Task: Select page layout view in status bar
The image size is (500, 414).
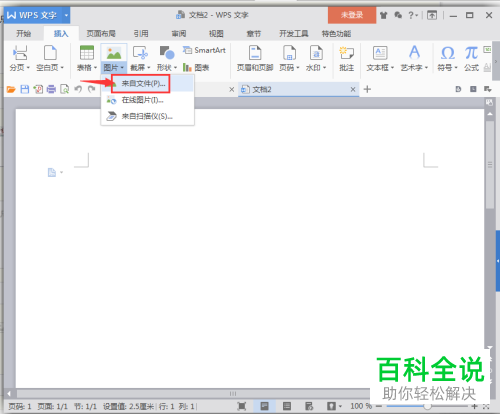Action: 264,406
